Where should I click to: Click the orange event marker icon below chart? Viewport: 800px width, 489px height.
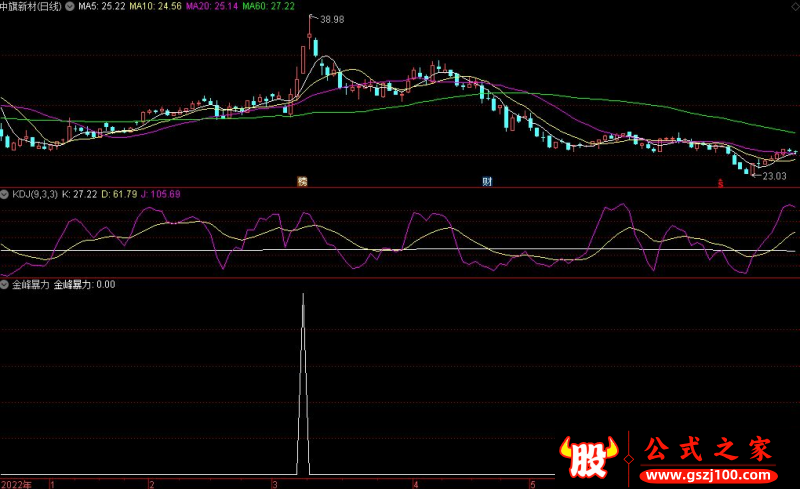(301, 181)
